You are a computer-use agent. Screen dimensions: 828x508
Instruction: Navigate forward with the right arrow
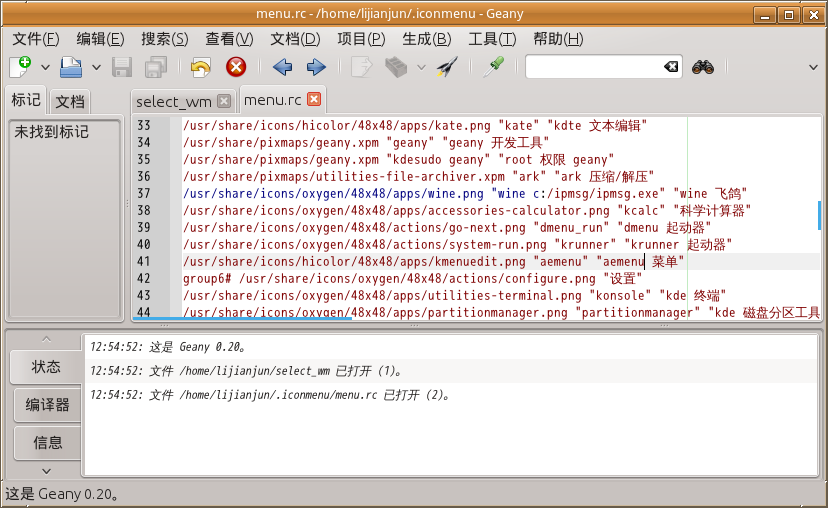click(x=316, y=67)
